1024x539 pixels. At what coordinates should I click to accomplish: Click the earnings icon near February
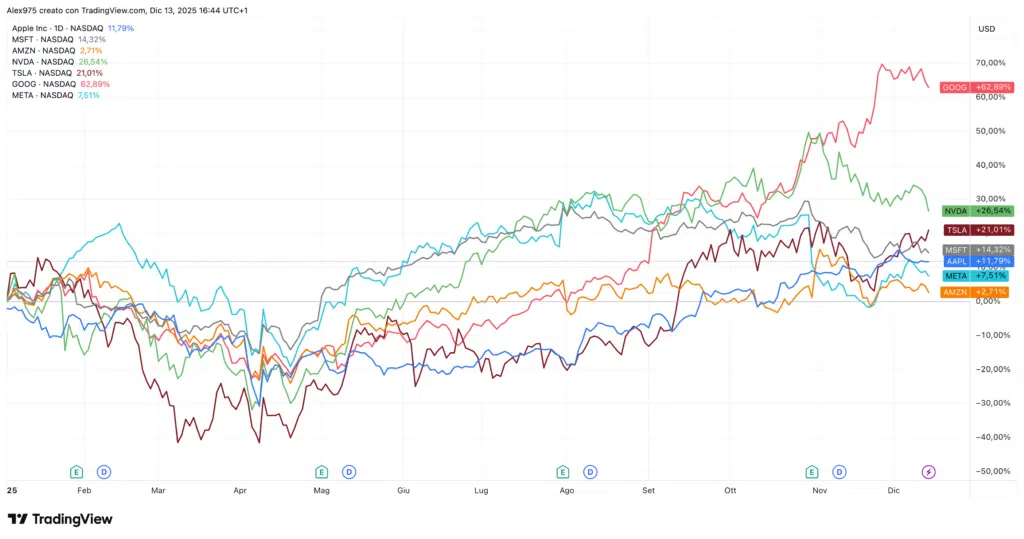pos(76,471)
